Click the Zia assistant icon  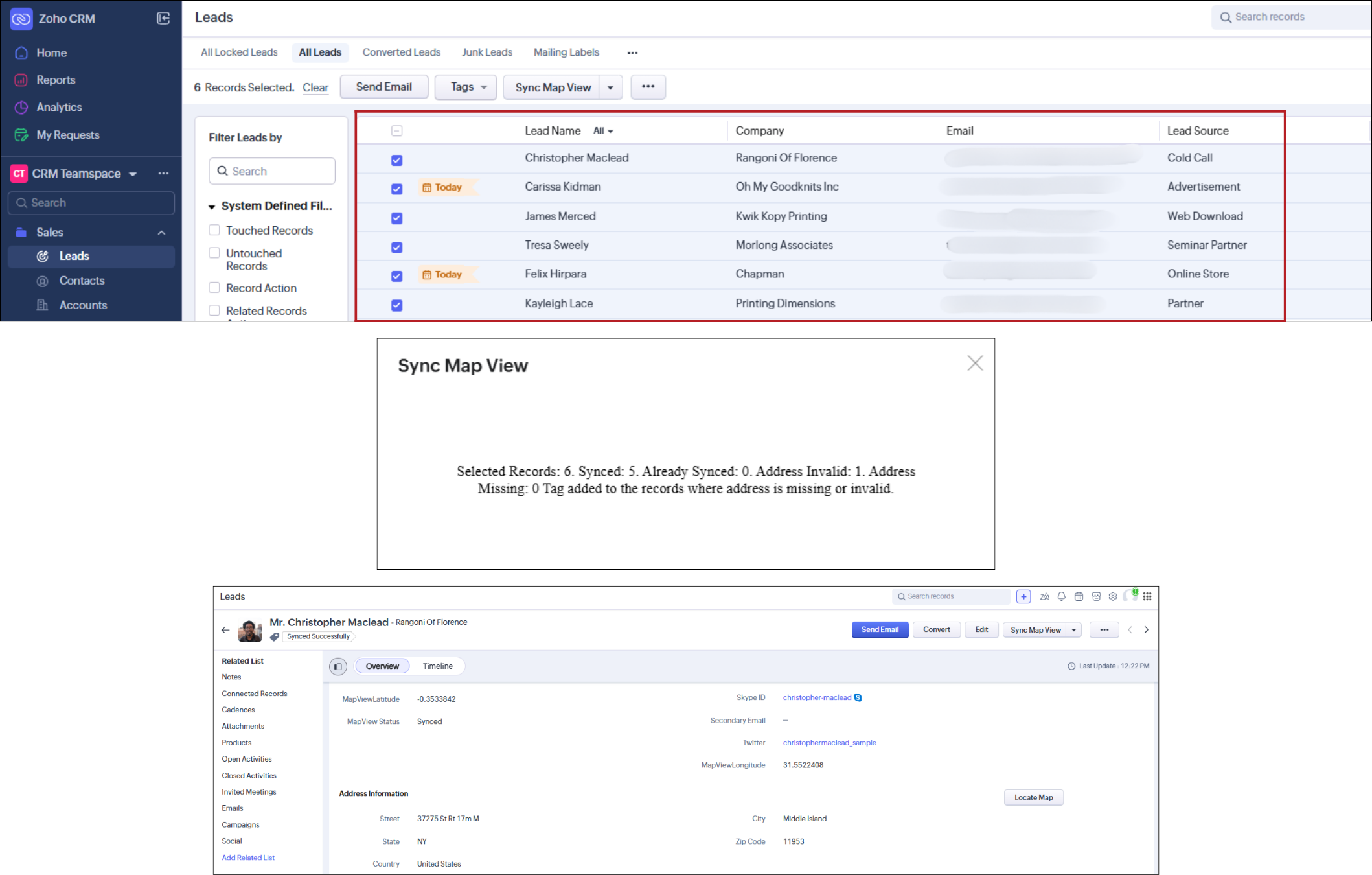point(1044,596)
